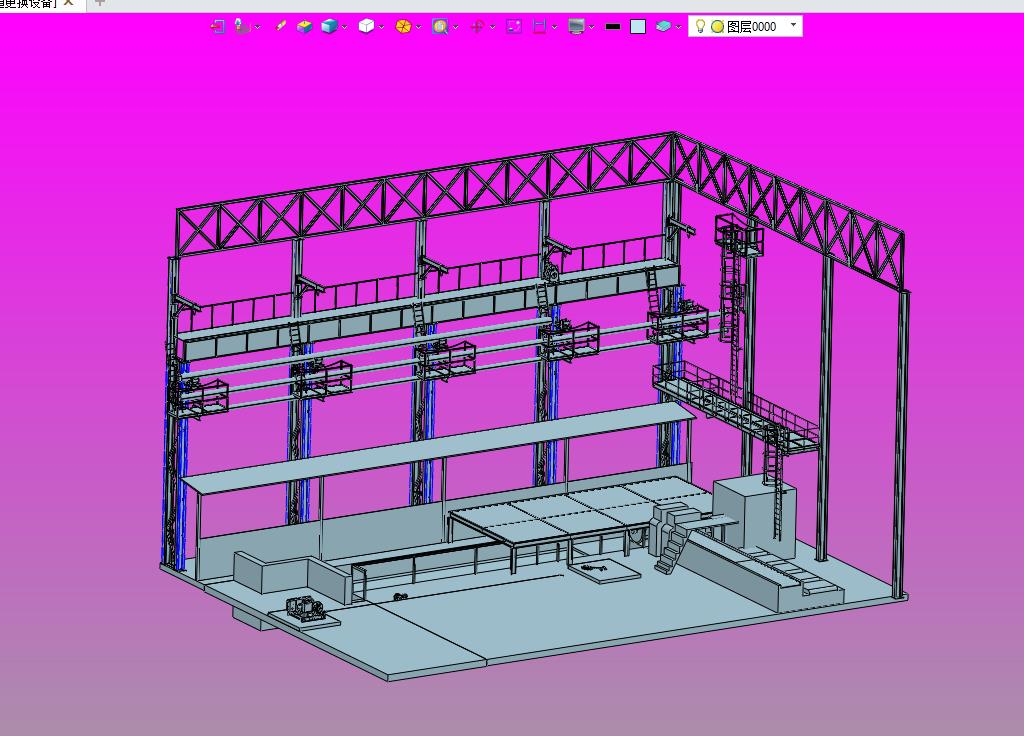The width and height of the screenshot is (1024, 736).
Task: Toggle the layer light bulb visibility
Action: pyautogui.click(x=700, y=26)
